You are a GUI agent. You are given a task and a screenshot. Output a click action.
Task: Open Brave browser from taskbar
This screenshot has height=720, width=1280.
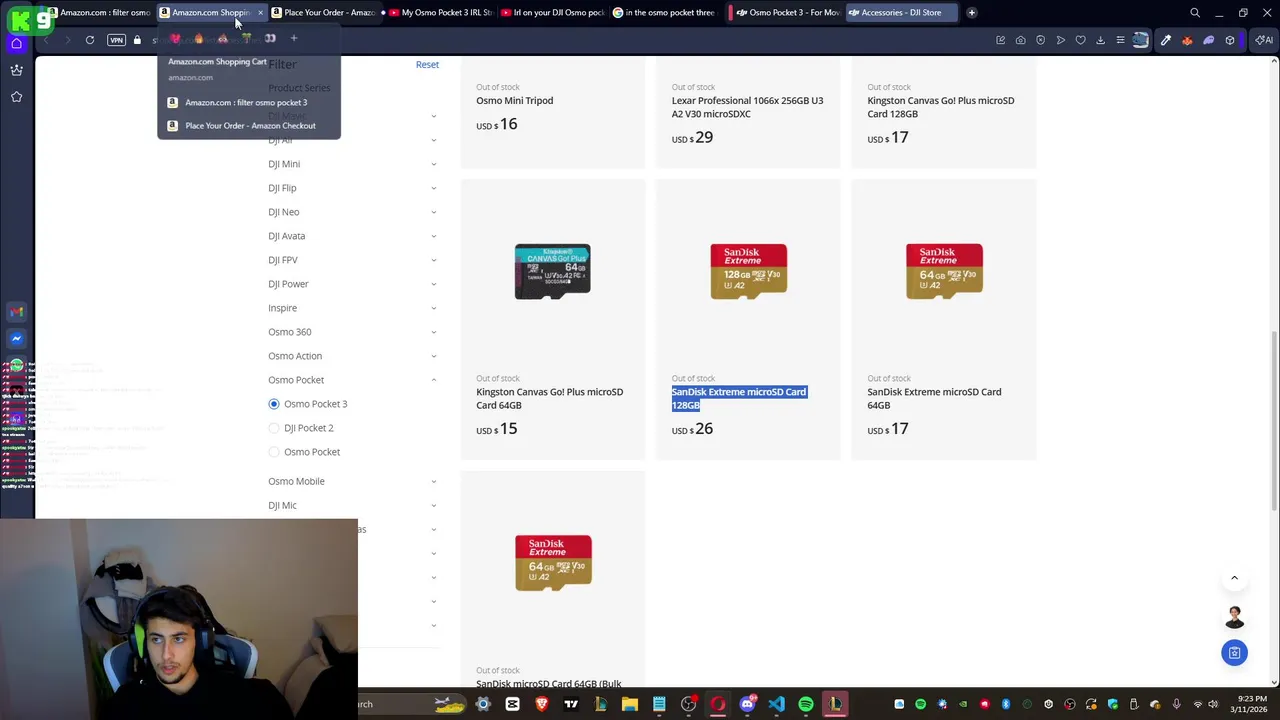542,704
